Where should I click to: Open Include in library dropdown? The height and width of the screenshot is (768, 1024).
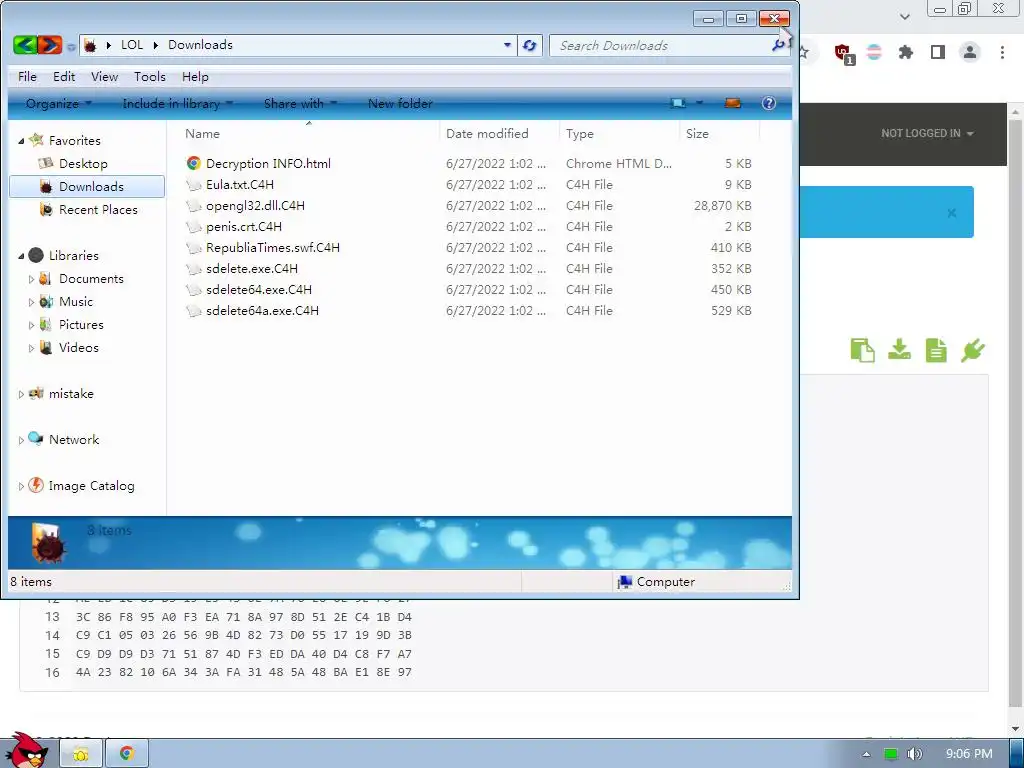point(177,103)
